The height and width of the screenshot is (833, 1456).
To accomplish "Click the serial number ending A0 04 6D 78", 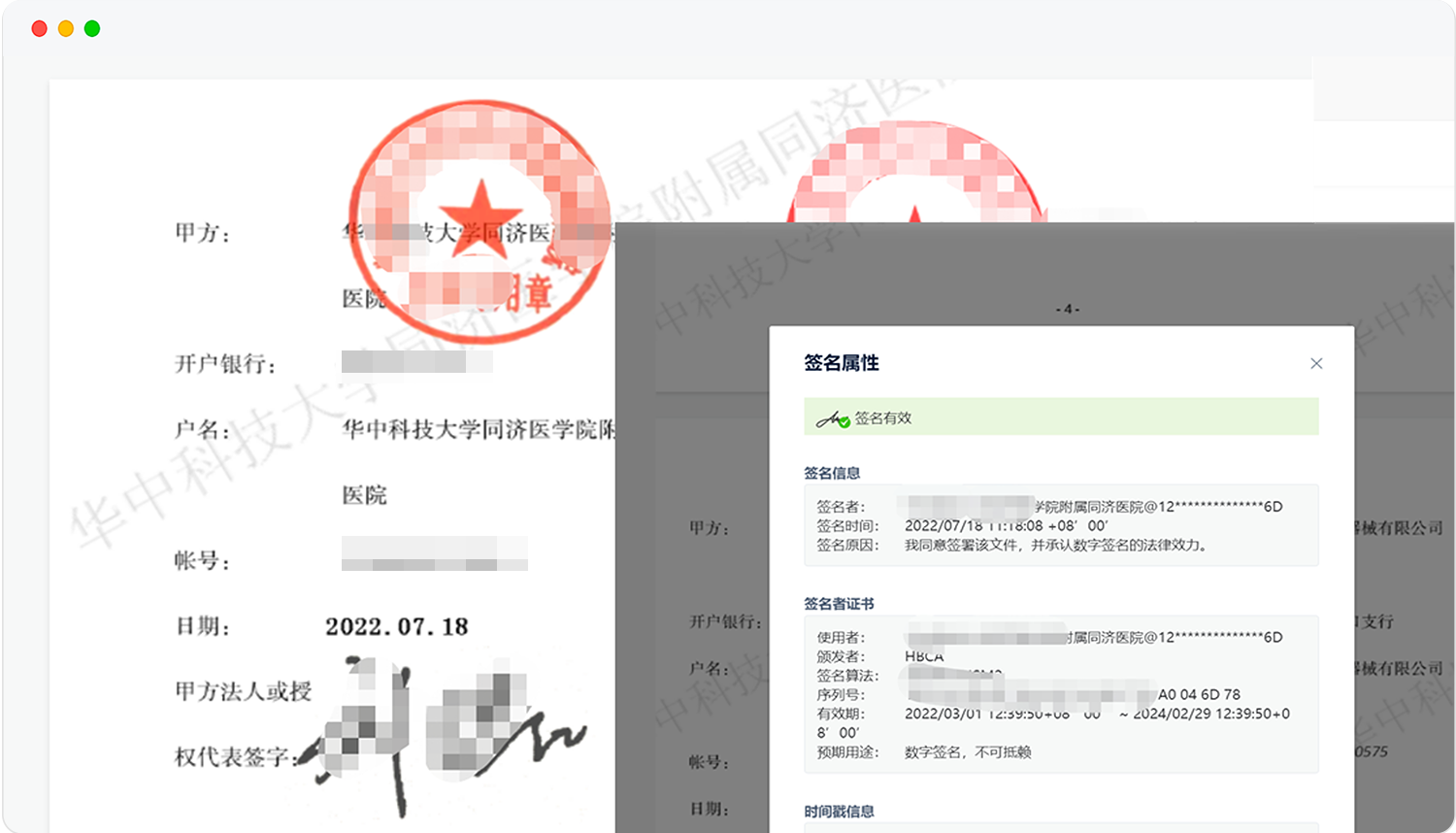I will coord(1073,694).
